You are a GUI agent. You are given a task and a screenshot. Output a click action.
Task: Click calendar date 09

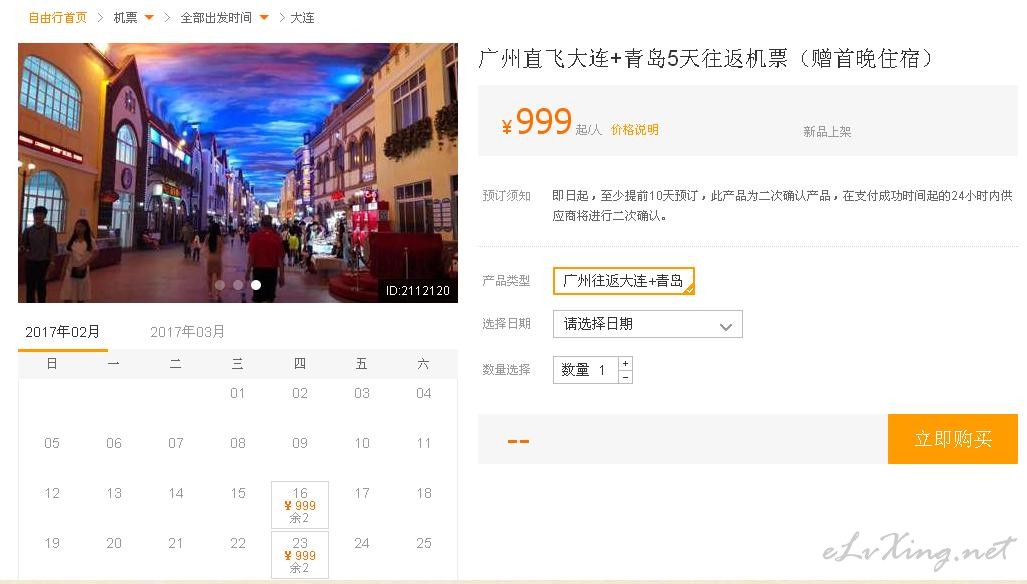click(x=300, y=443)
